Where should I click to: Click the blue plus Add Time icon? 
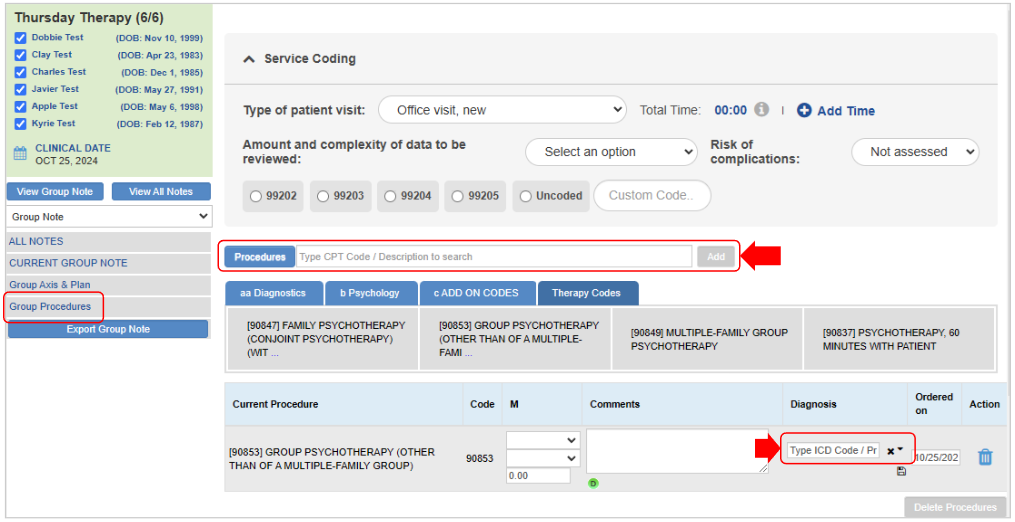804,111
